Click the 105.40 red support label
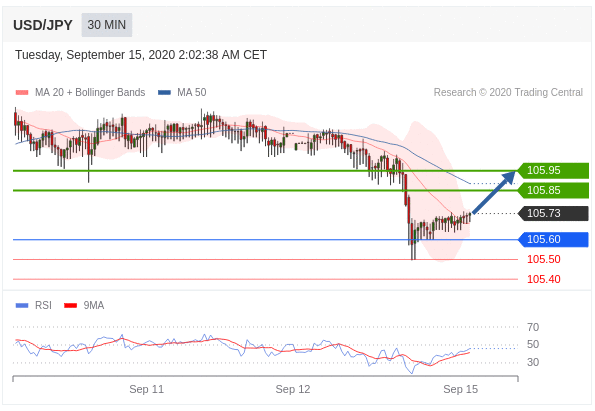The height and width of the screenshot is (411, 595). pos(544,279)
